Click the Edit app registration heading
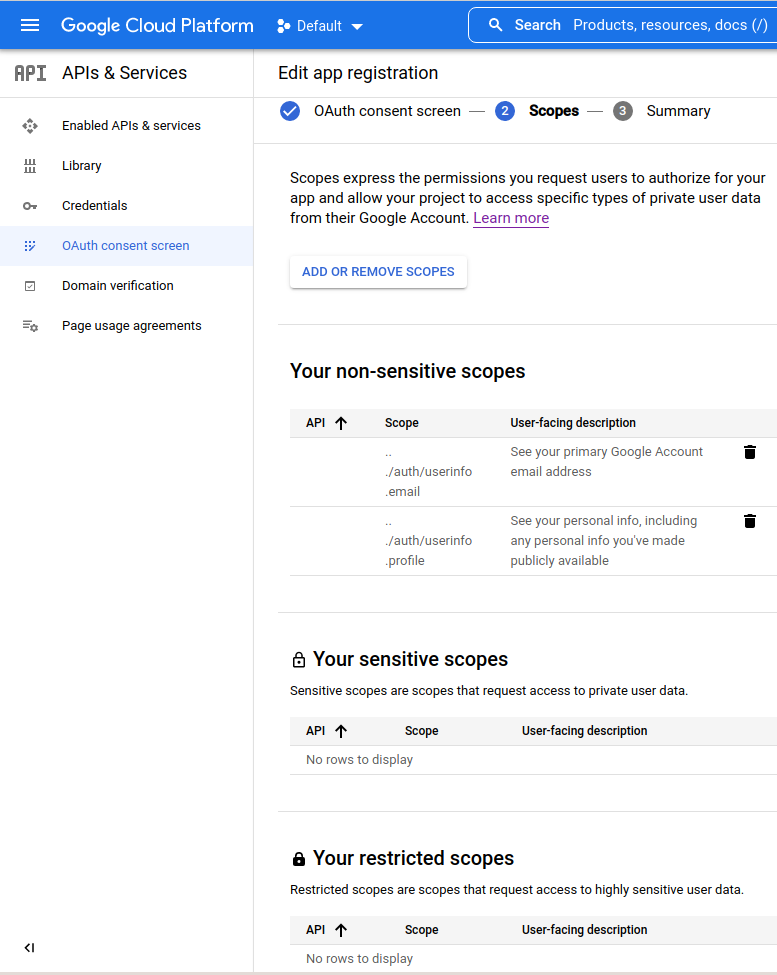Image resolution: width=777 pixels, height=975 pixels. click(x=358, y=73)
